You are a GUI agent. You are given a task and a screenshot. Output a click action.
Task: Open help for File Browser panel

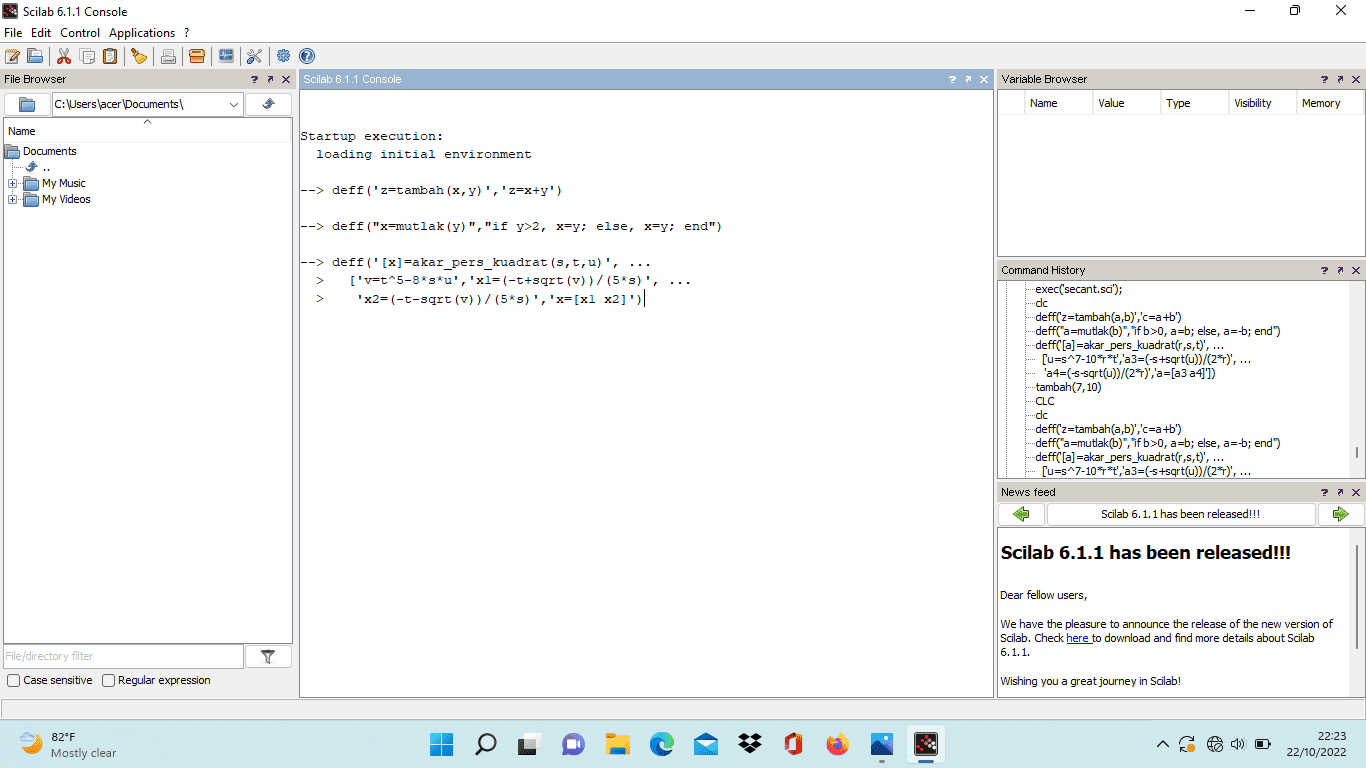point(254,79)
